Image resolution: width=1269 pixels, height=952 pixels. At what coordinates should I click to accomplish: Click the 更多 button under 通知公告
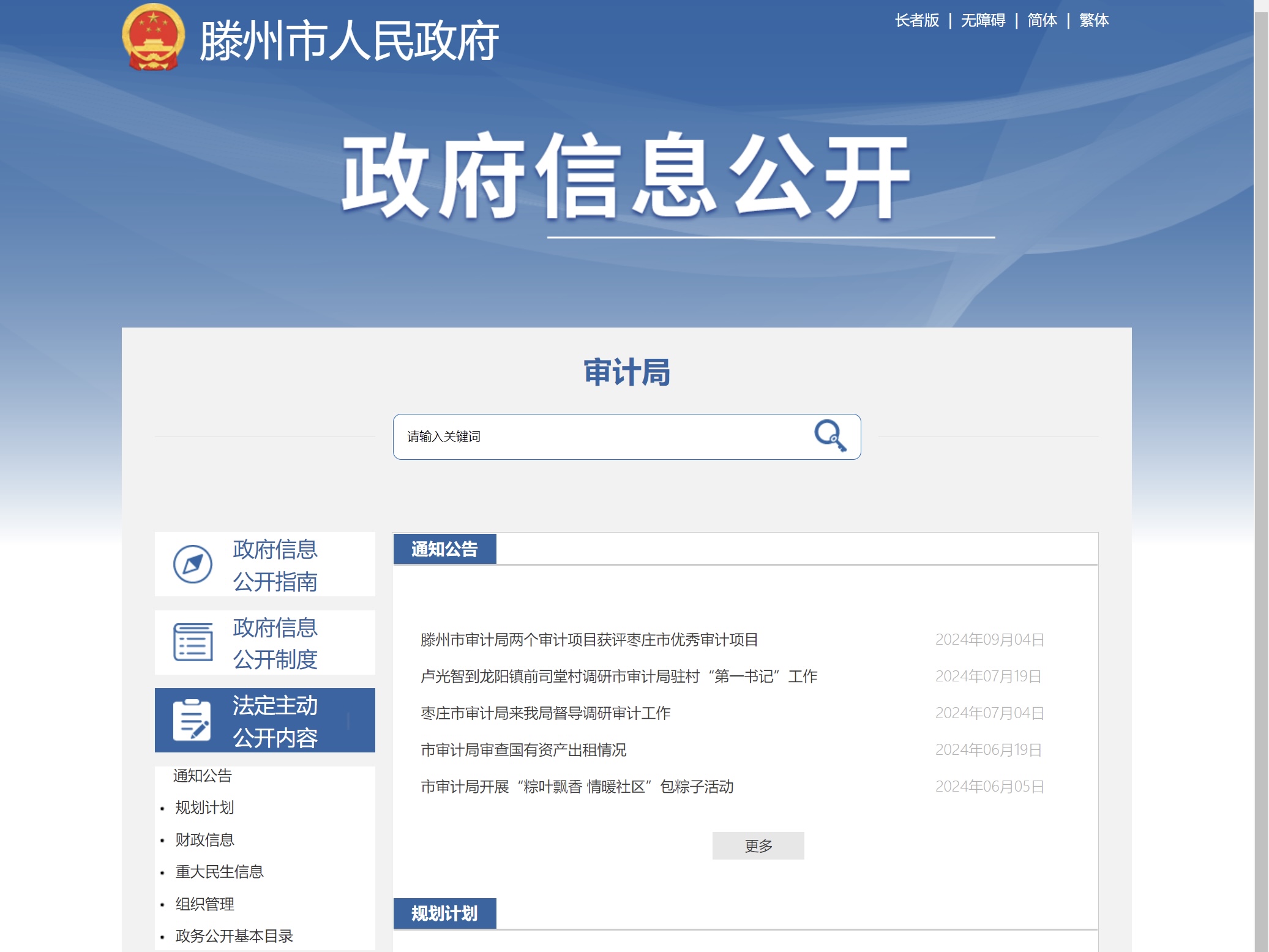758,845
